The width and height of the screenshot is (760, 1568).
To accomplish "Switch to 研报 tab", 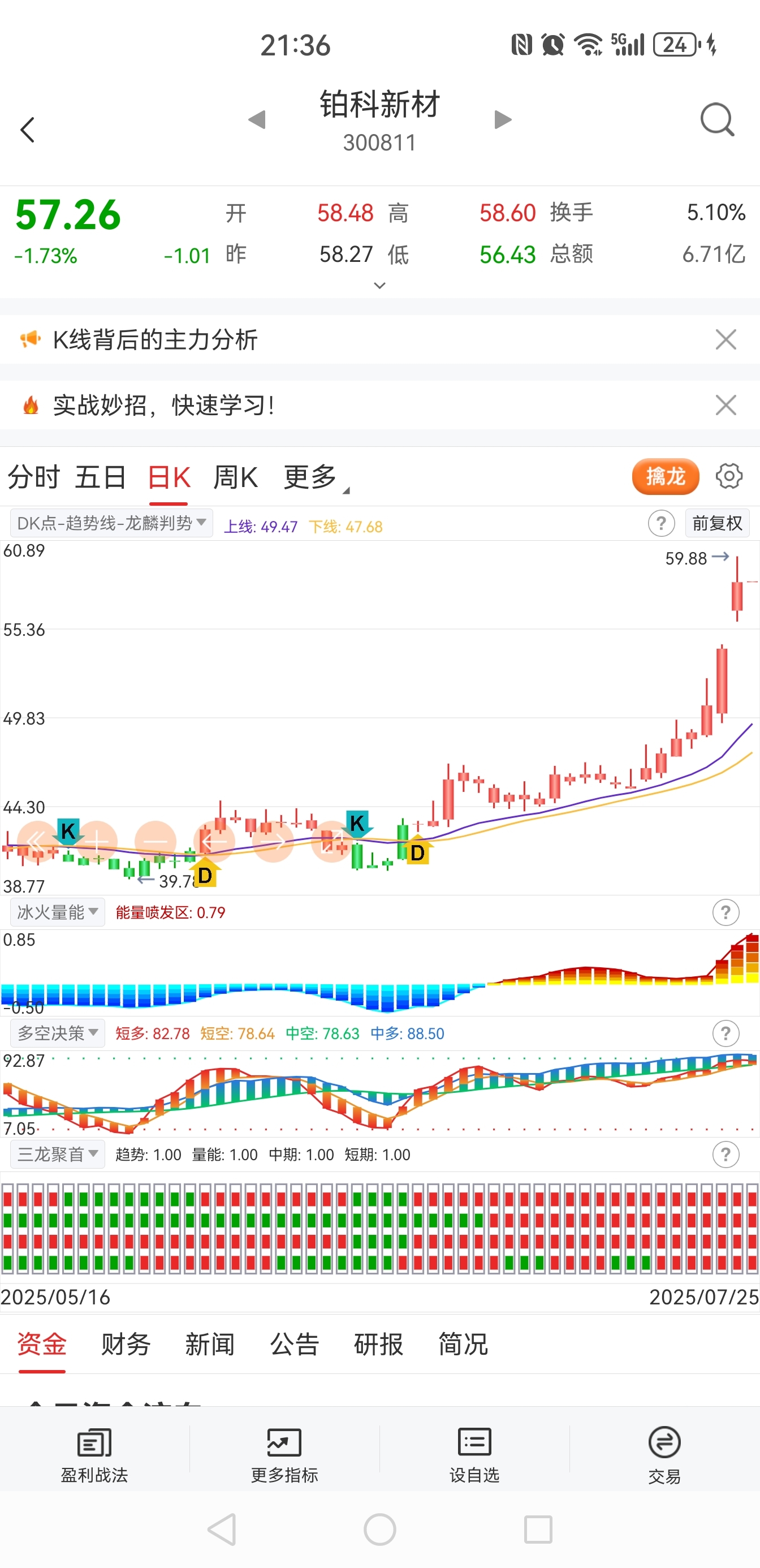I will 378,1345.
